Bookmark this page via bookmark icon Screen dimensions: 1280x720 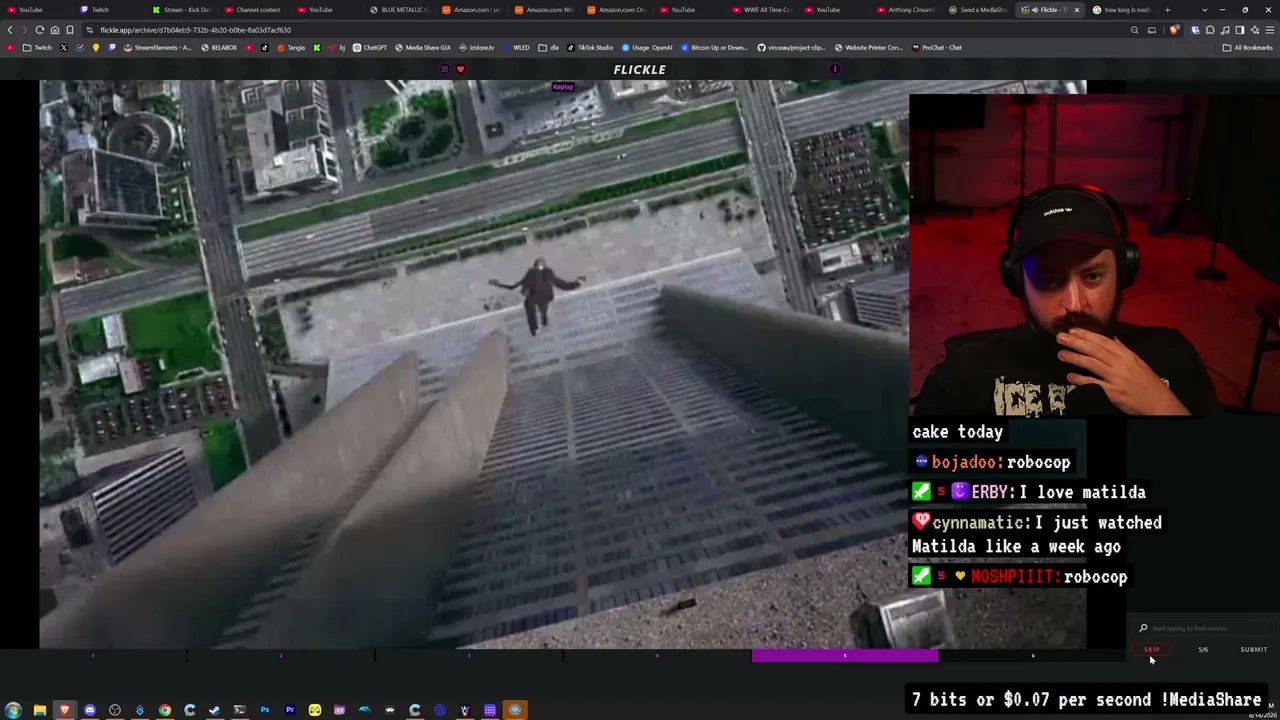(70, 30)
